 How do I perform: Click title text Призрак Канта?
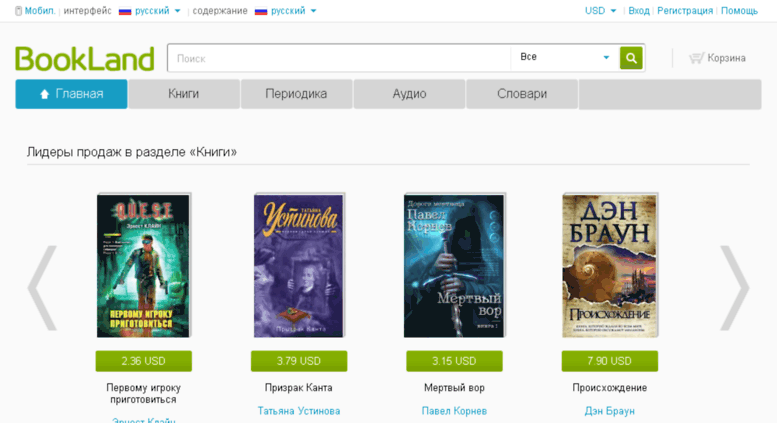299,388
